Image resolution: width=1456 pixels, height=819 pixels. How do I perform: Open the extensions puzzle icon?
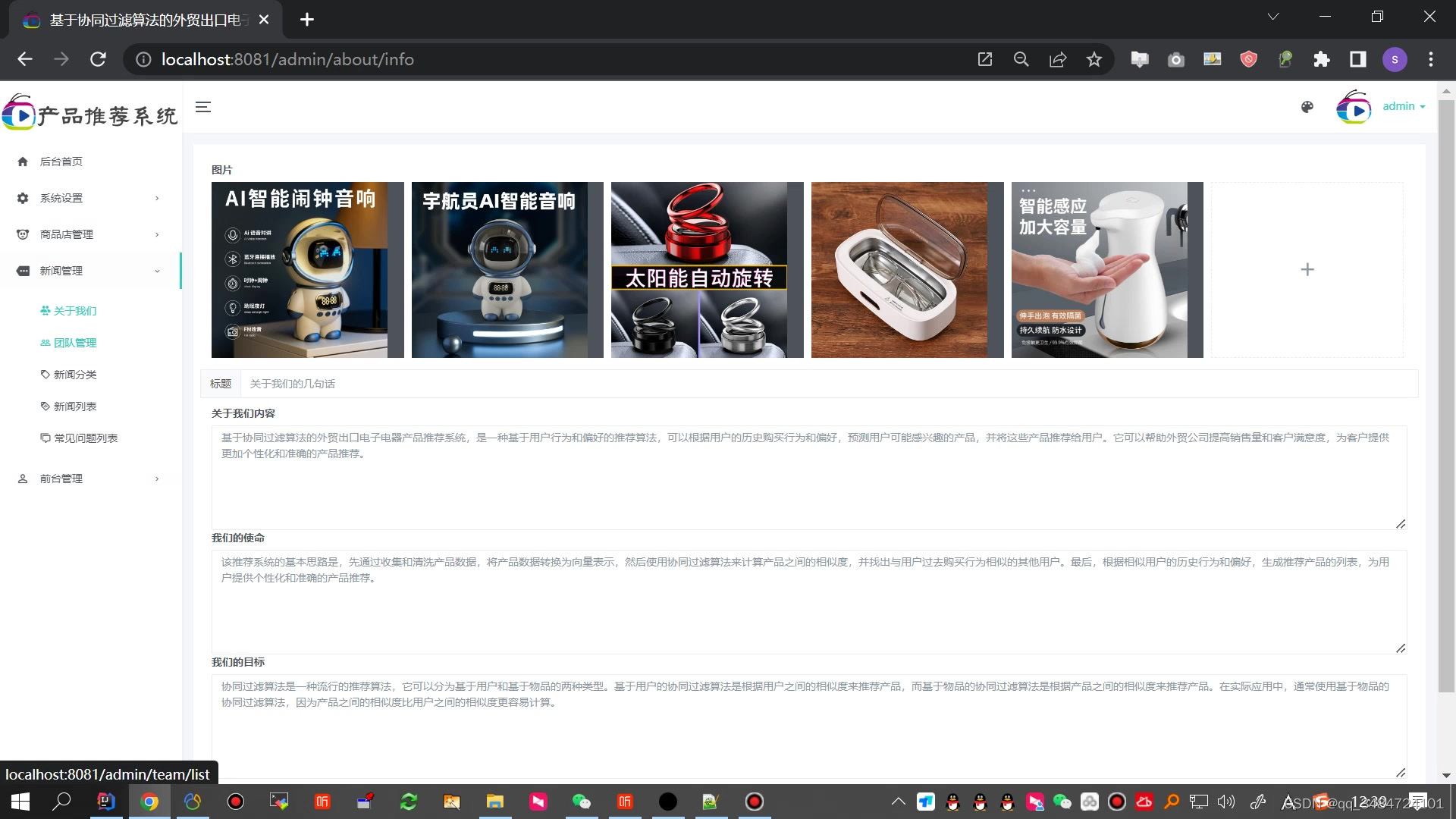pos(1322,59)
